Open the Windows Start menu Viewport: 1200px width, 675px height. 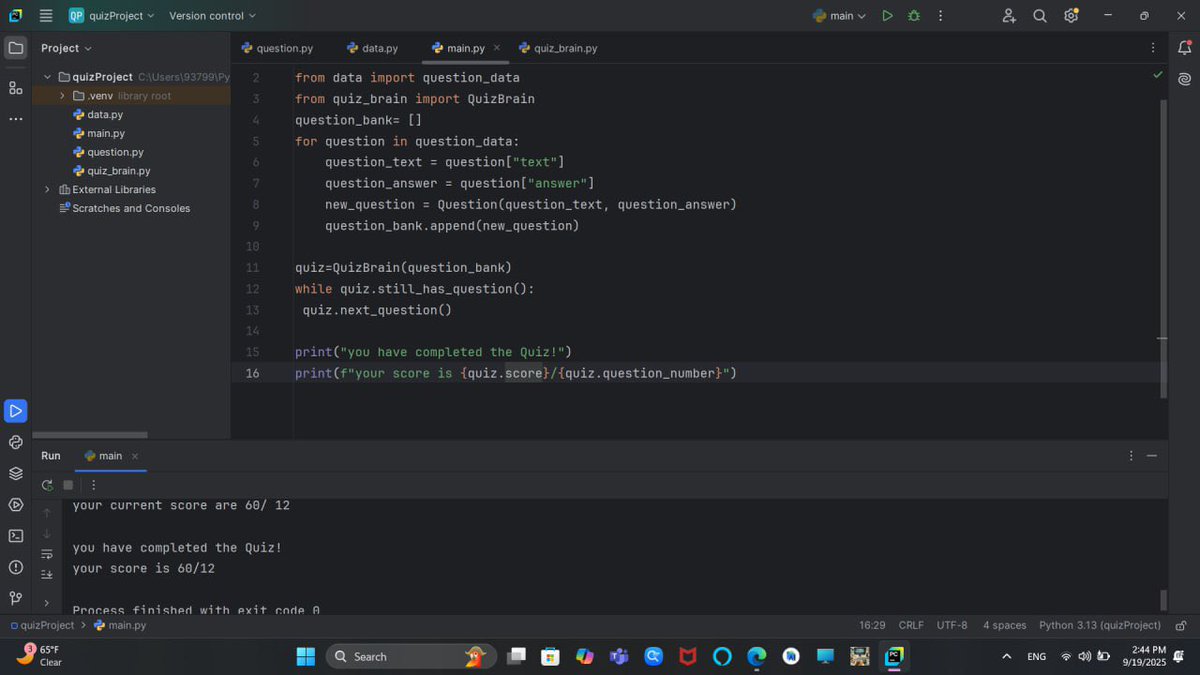306,657
